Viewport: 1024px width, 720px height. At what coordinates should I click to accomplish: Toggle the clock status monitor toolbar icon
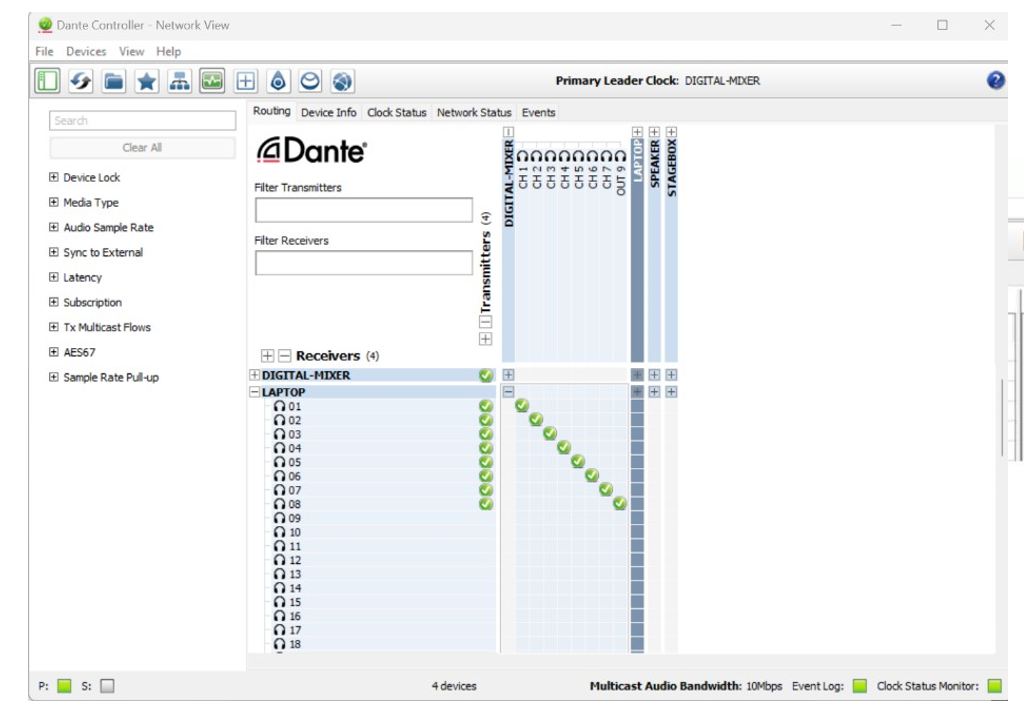[x=212, y=81]
